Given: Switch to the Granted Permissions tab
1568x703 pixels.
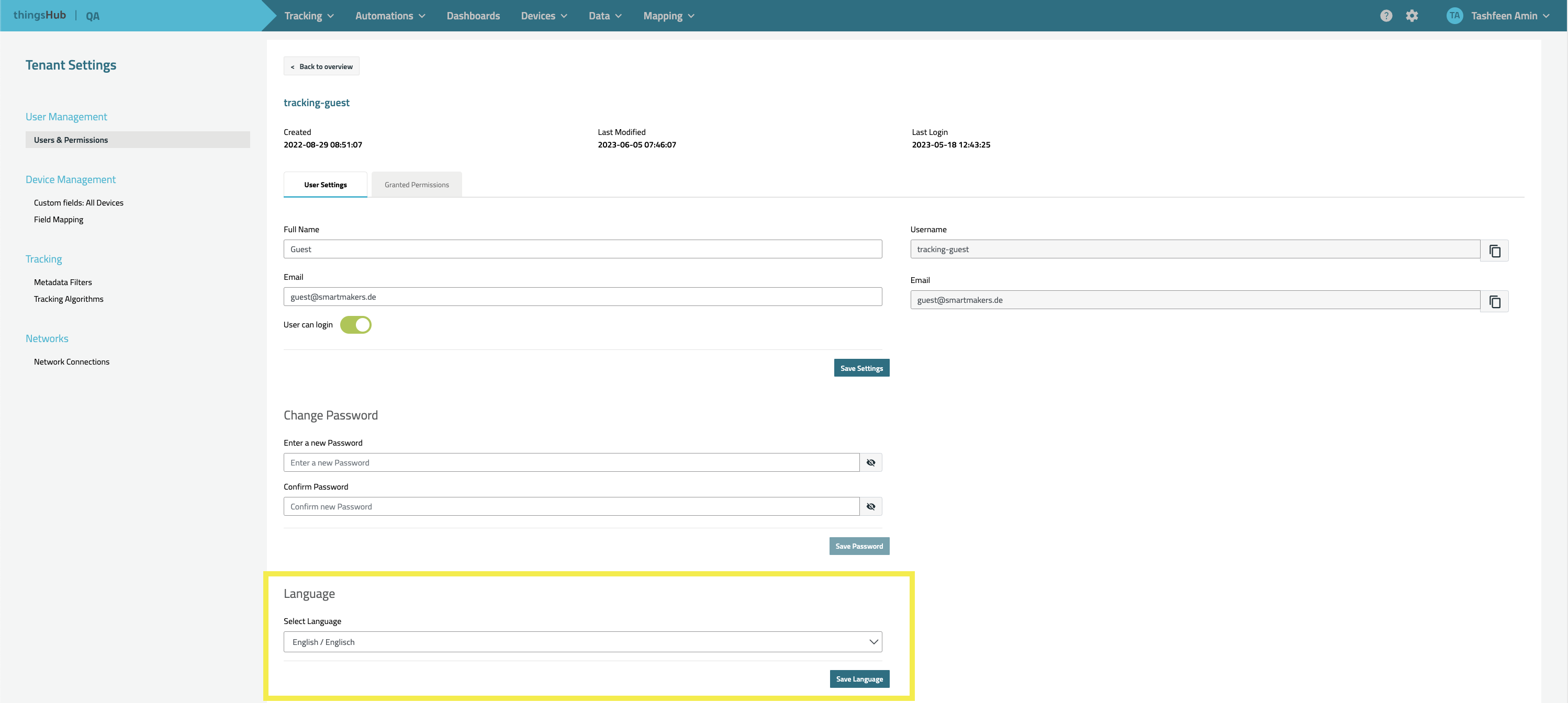Looking at the screenshot, I should [417, 185].
